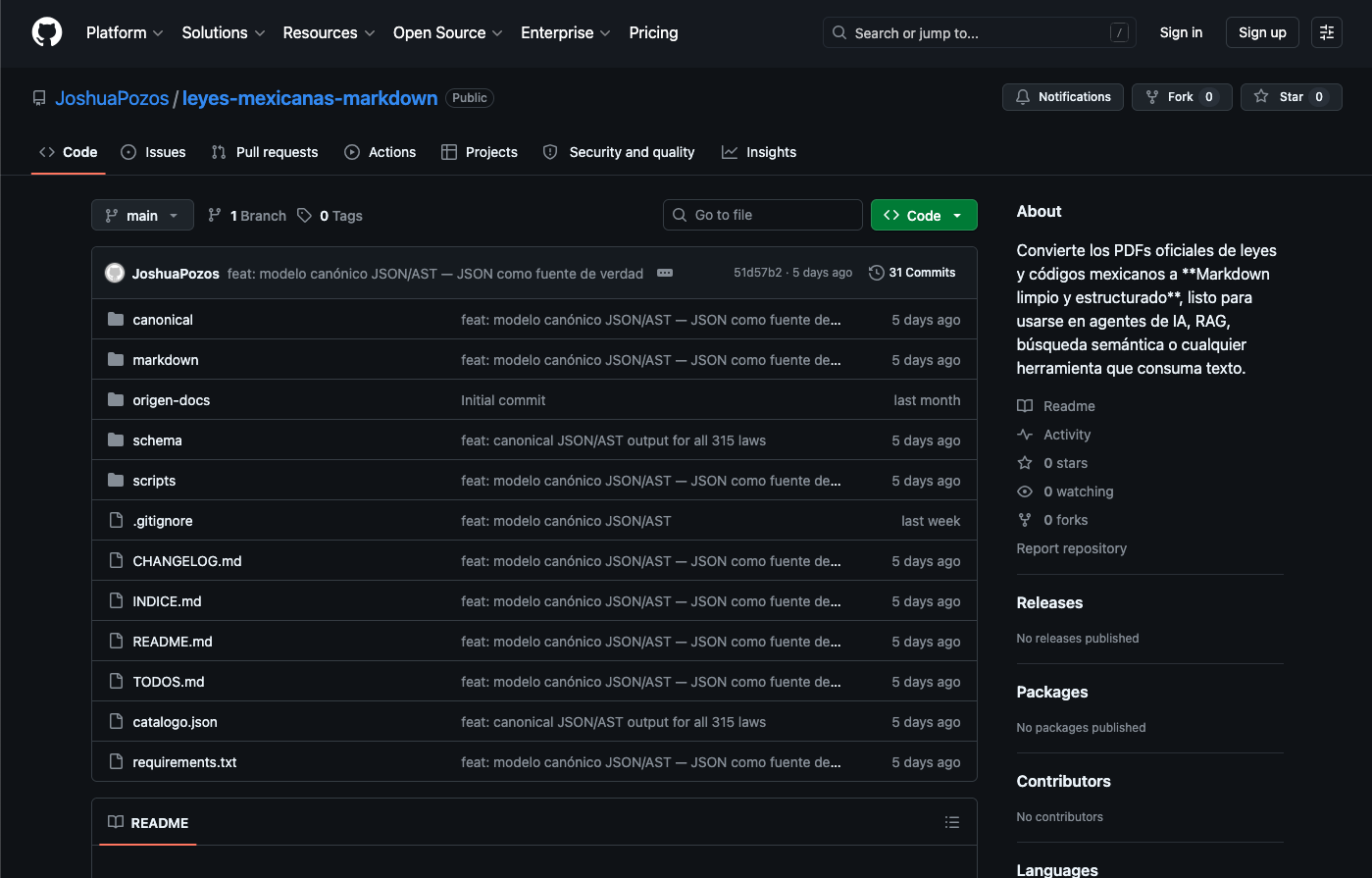Click the Readme book icon in About
The height and width of the screenshot is (878, 1372).
[1025, 406]
